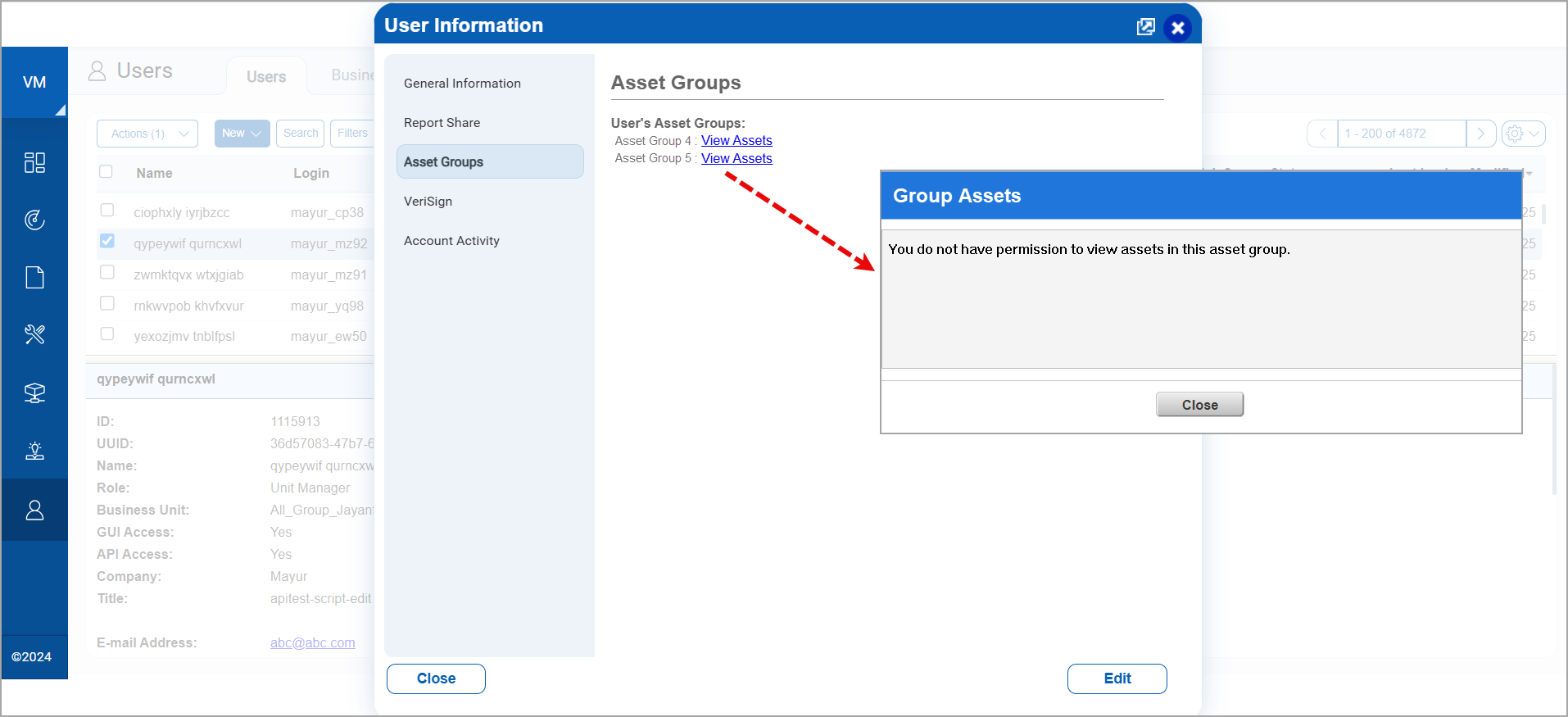
Task: Go to the next page of users
Action: point(1481,134)
